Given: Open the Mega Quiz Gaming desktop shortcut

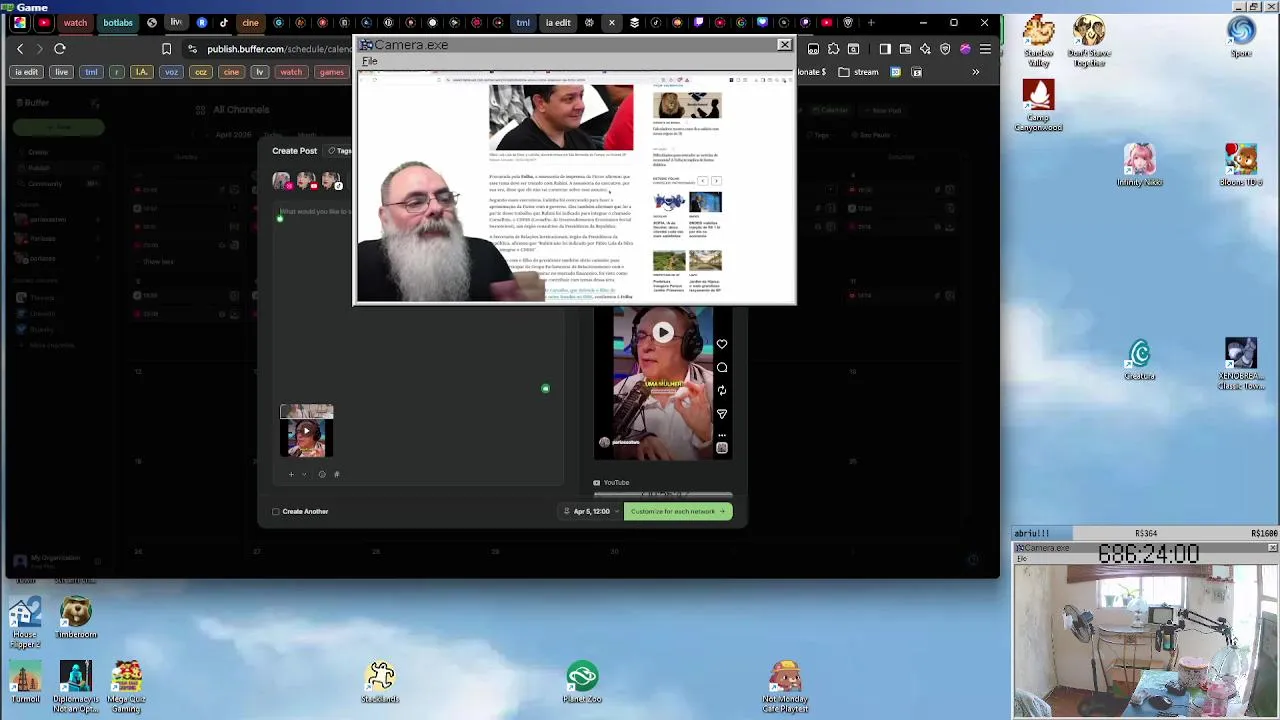Looking at the screenshot, I should click(126, 687).
